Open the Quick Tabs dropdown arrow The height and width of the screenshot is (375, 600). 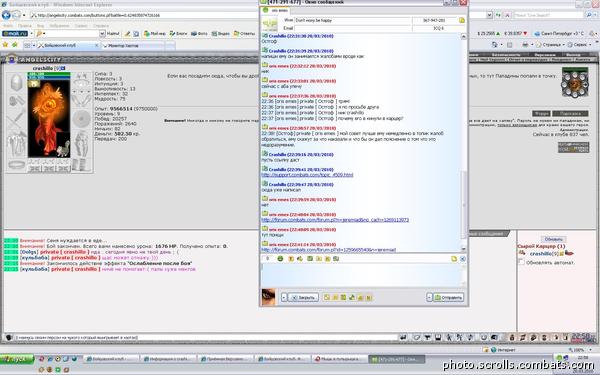pyautogui.click(x=34, y=45)
